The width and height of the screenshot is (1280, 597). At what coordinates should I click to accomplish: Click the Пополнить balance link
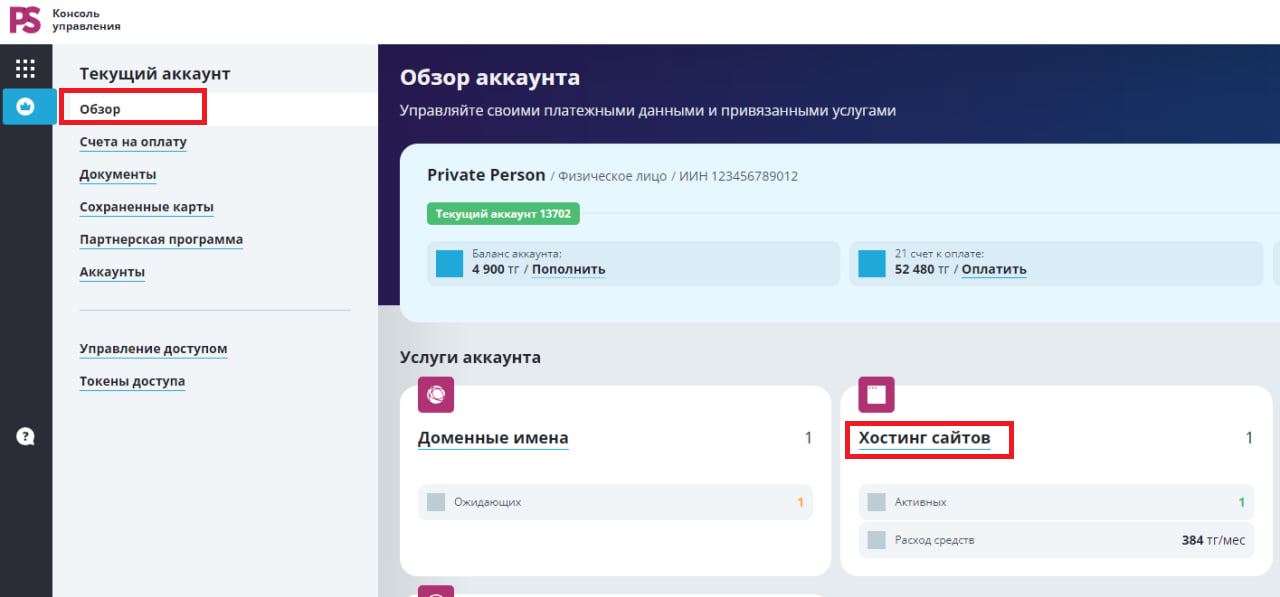[x=569, y=269]
